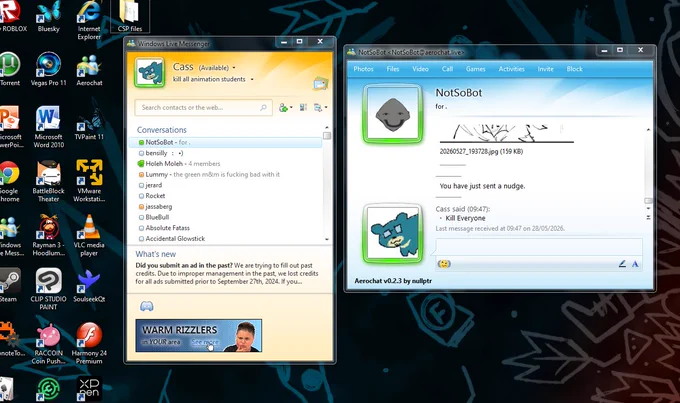680x403 pixels.
Task: Open the font letter A icon in chat
Action: [x=635, y=264]
